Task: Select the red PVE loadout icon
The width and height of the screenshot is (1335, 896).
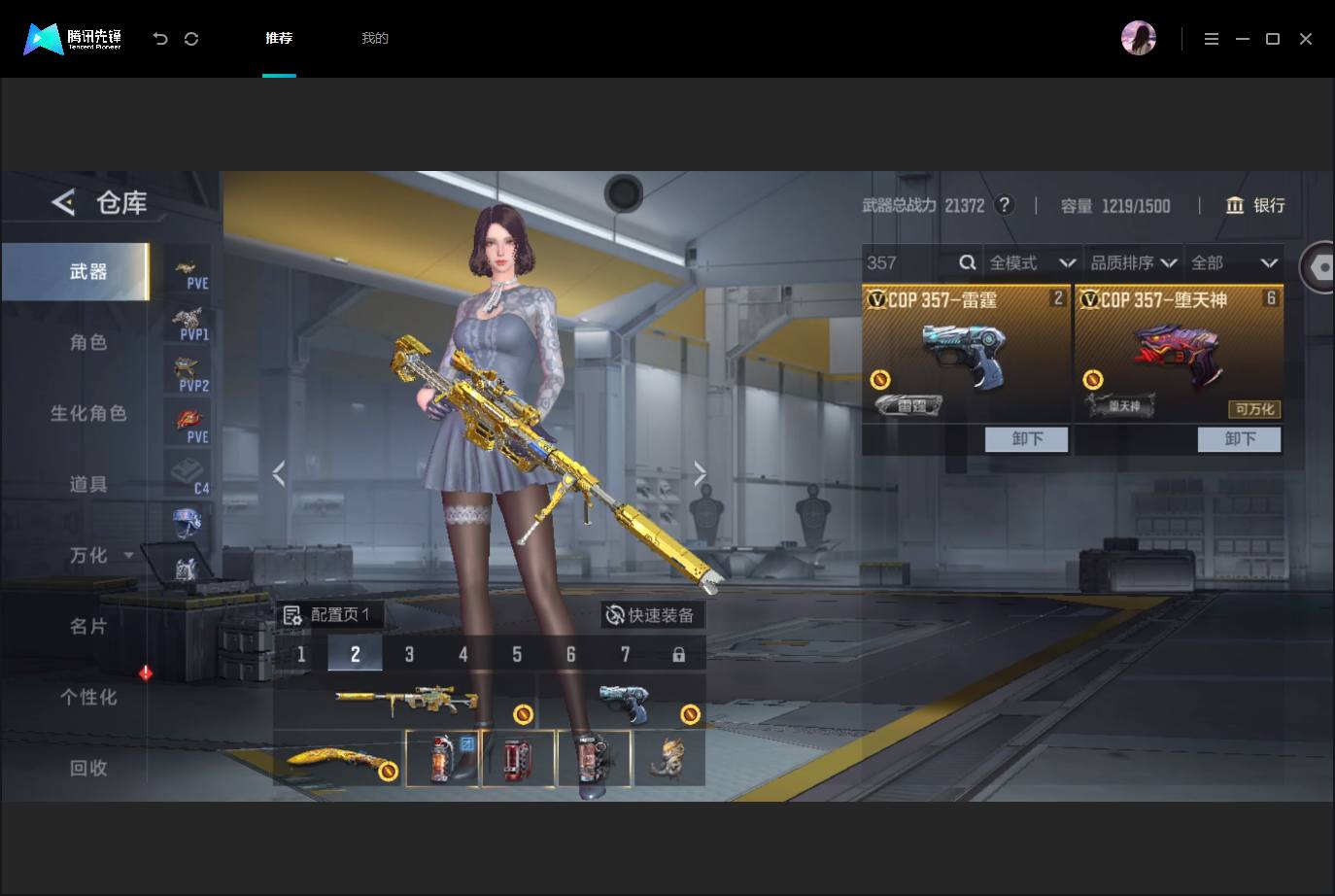Action: tap(188, 427)
